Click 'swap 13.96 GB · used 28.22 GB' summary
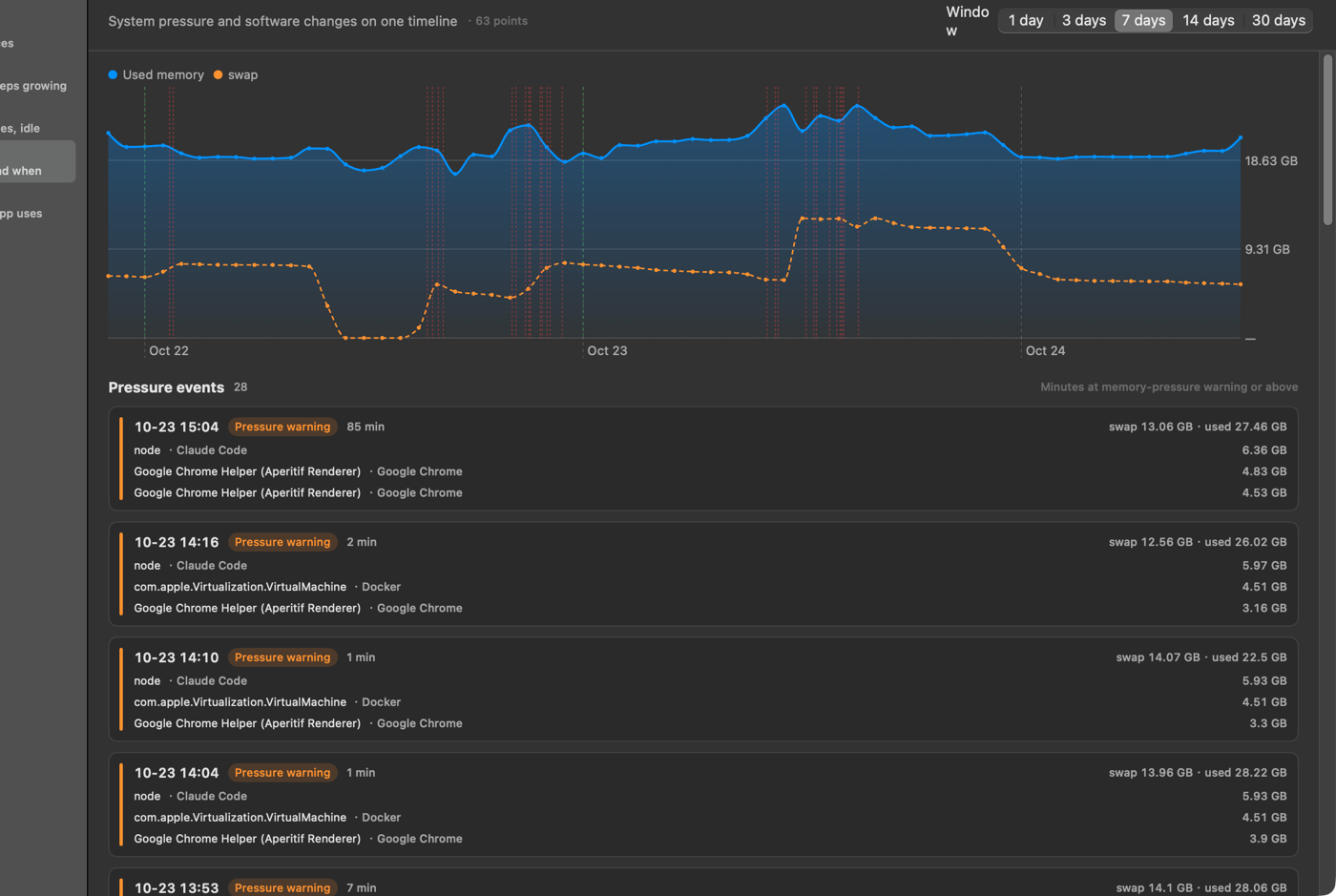The width and height of the screenshot is (1336, 896). point(1197,773)
